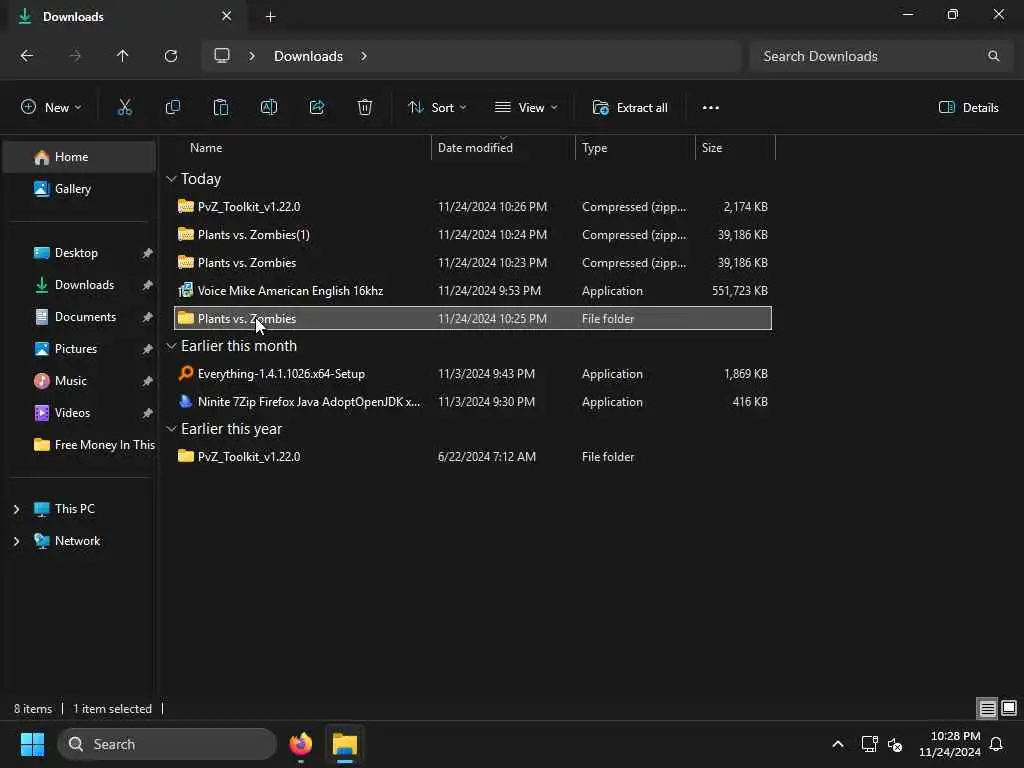The image size is (1024, 768).
Task: Collapse the Earlier this month group
Action: point(171,345)
